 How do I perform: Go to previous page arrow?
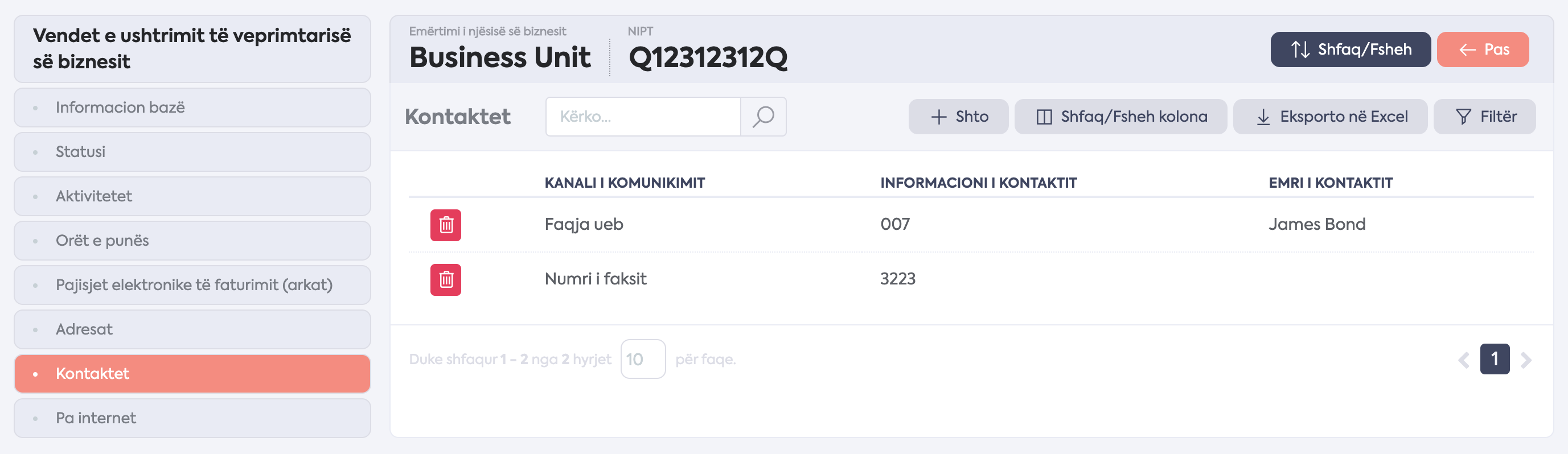tap(1464, 360)
